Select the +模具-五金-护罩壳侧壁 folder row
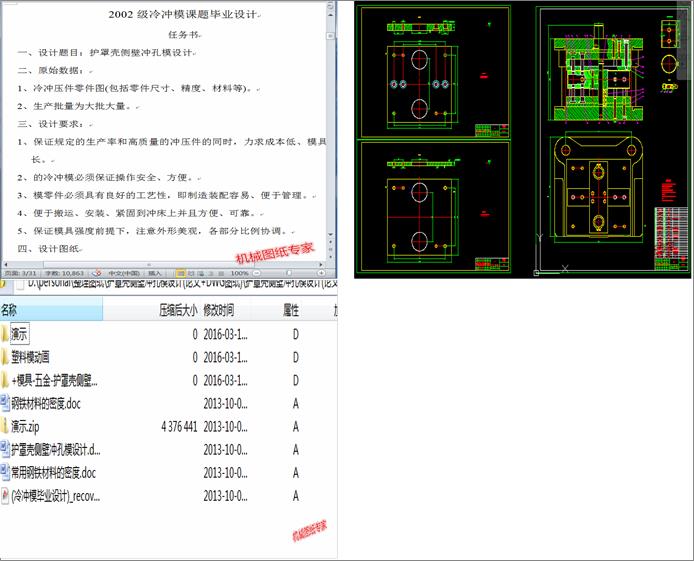The width and height of the screenshot is (694, 561). (x=54, y=380)
